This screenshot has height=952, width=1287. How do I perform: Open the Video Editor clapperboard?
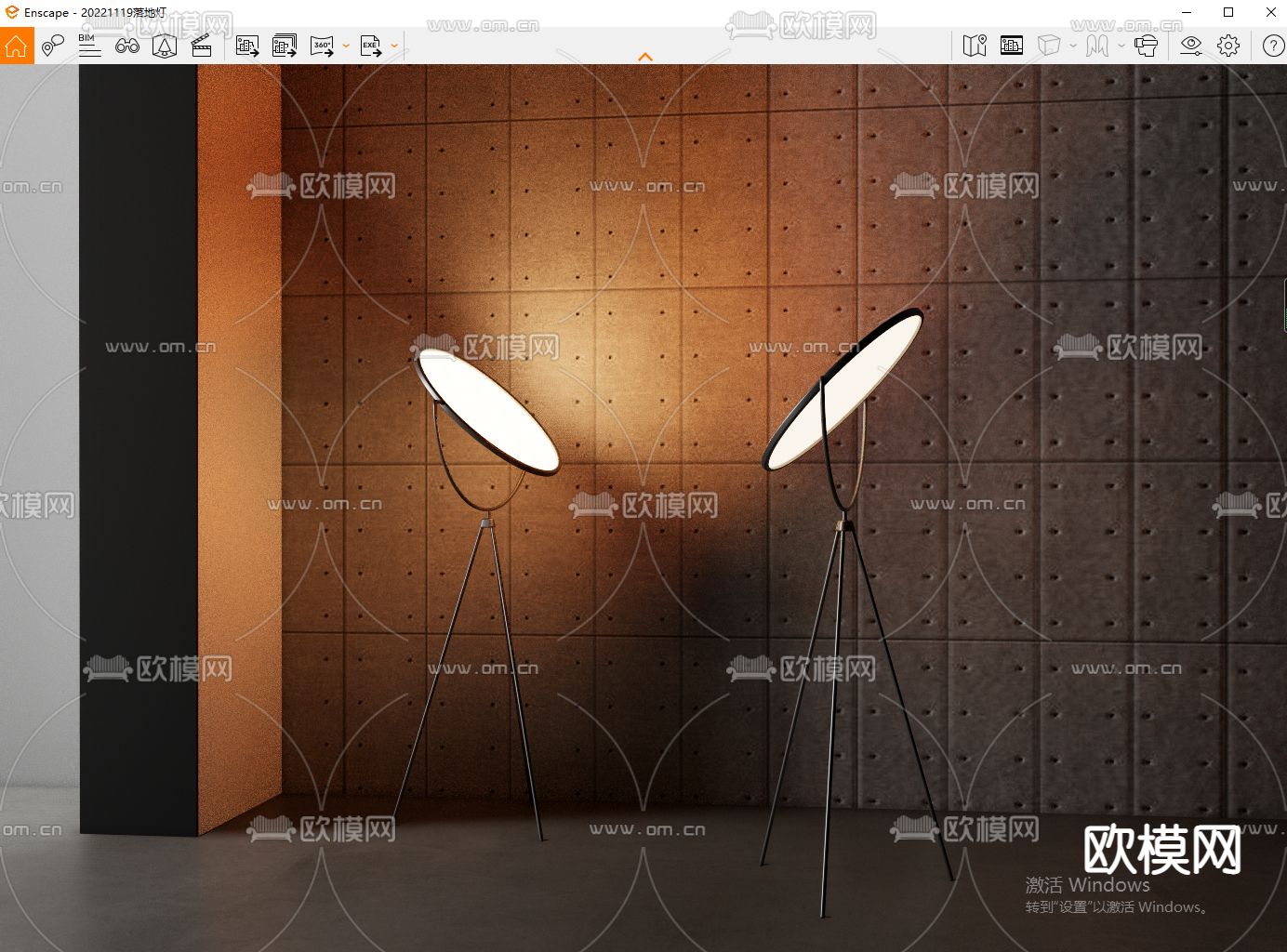[x=201, y=46]
